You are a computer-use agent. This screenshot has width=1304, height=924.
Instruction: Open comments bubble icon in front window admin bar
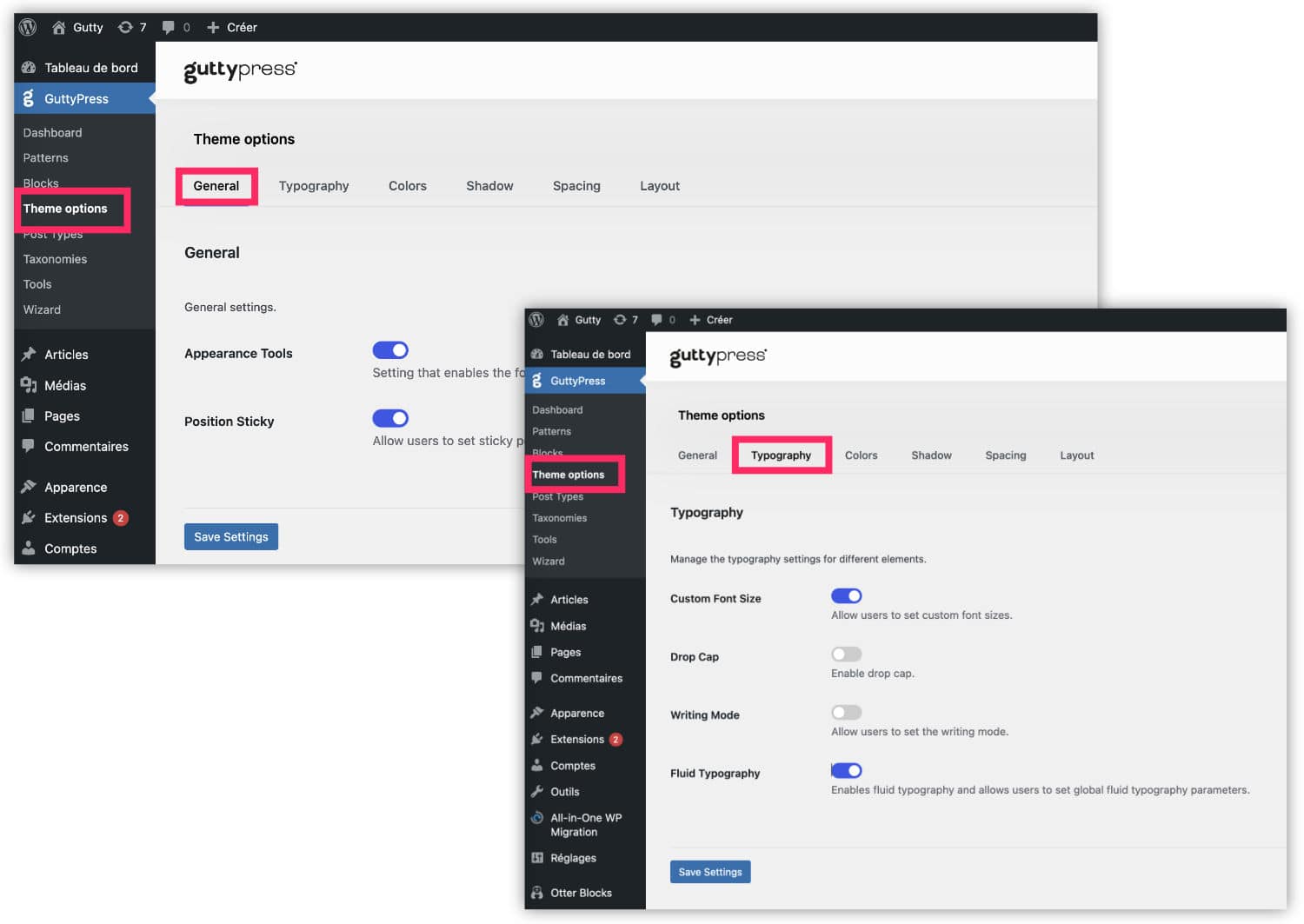point(657,320)
